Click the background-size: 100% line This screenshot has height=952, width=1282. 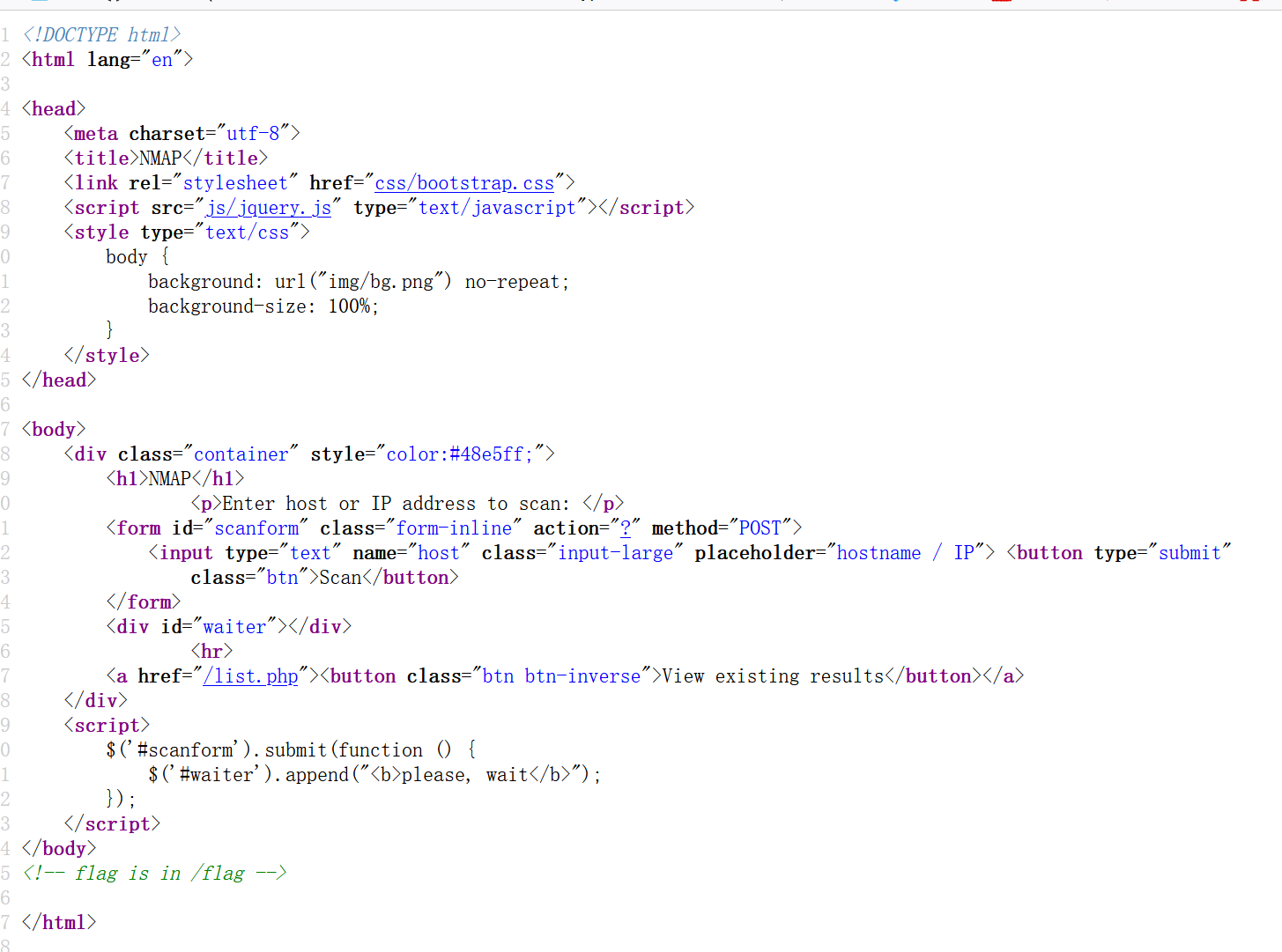point(263,306)
